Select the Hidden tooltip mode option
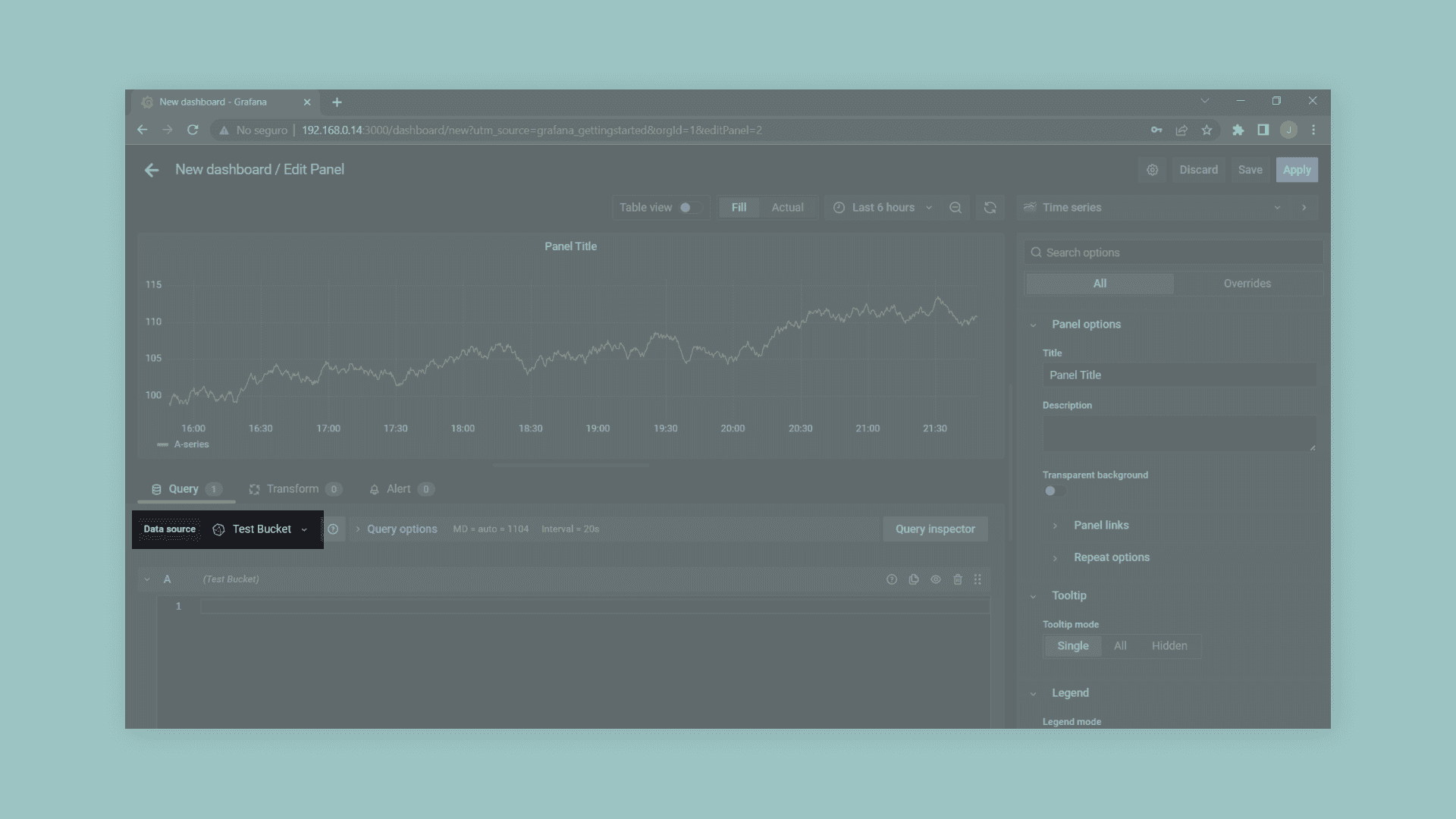1456x819 pixels. coord(1169,646)
